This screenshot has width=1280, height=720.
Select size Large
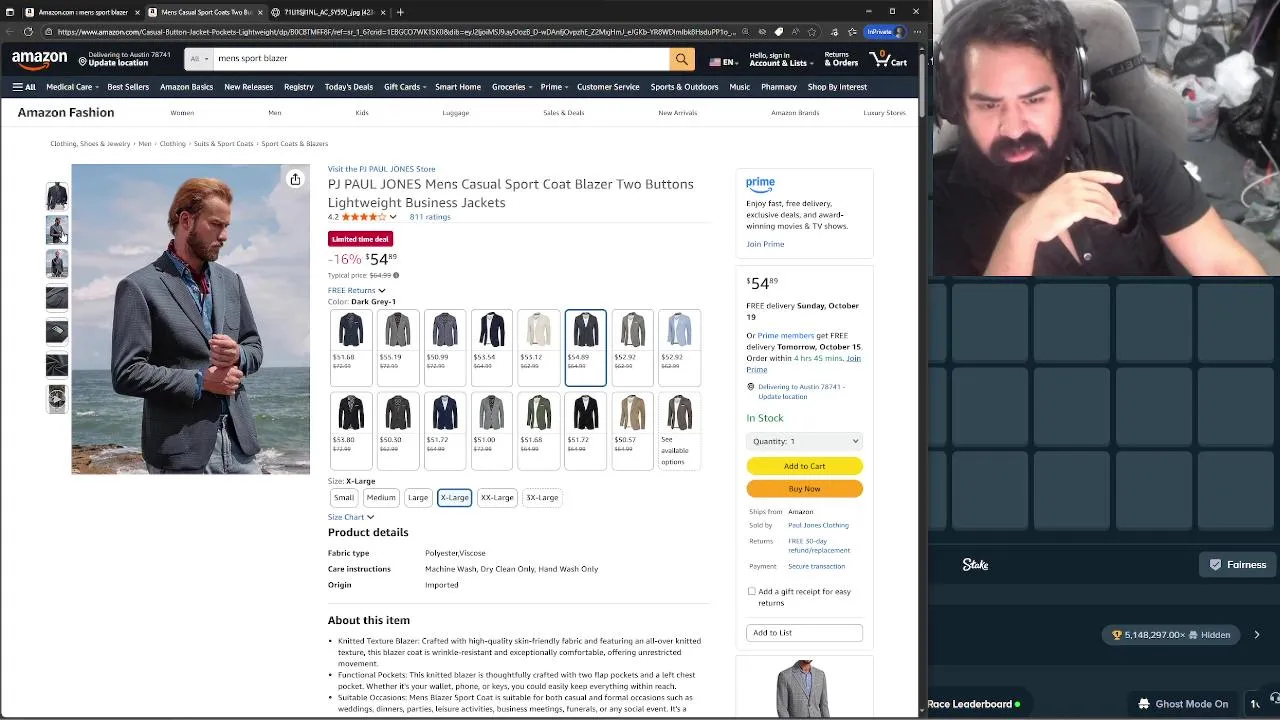tap(418, 497)
